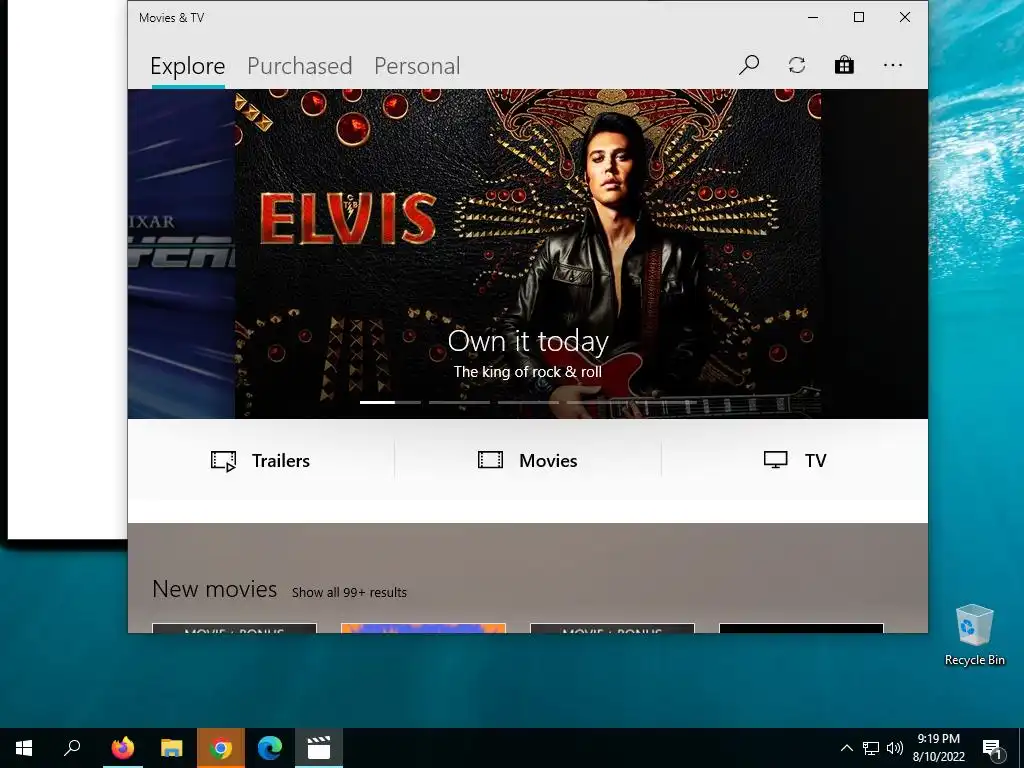Open the search magnifier in Movies & TV
The image size is (1024, 768).
click(x=749, y=65)
